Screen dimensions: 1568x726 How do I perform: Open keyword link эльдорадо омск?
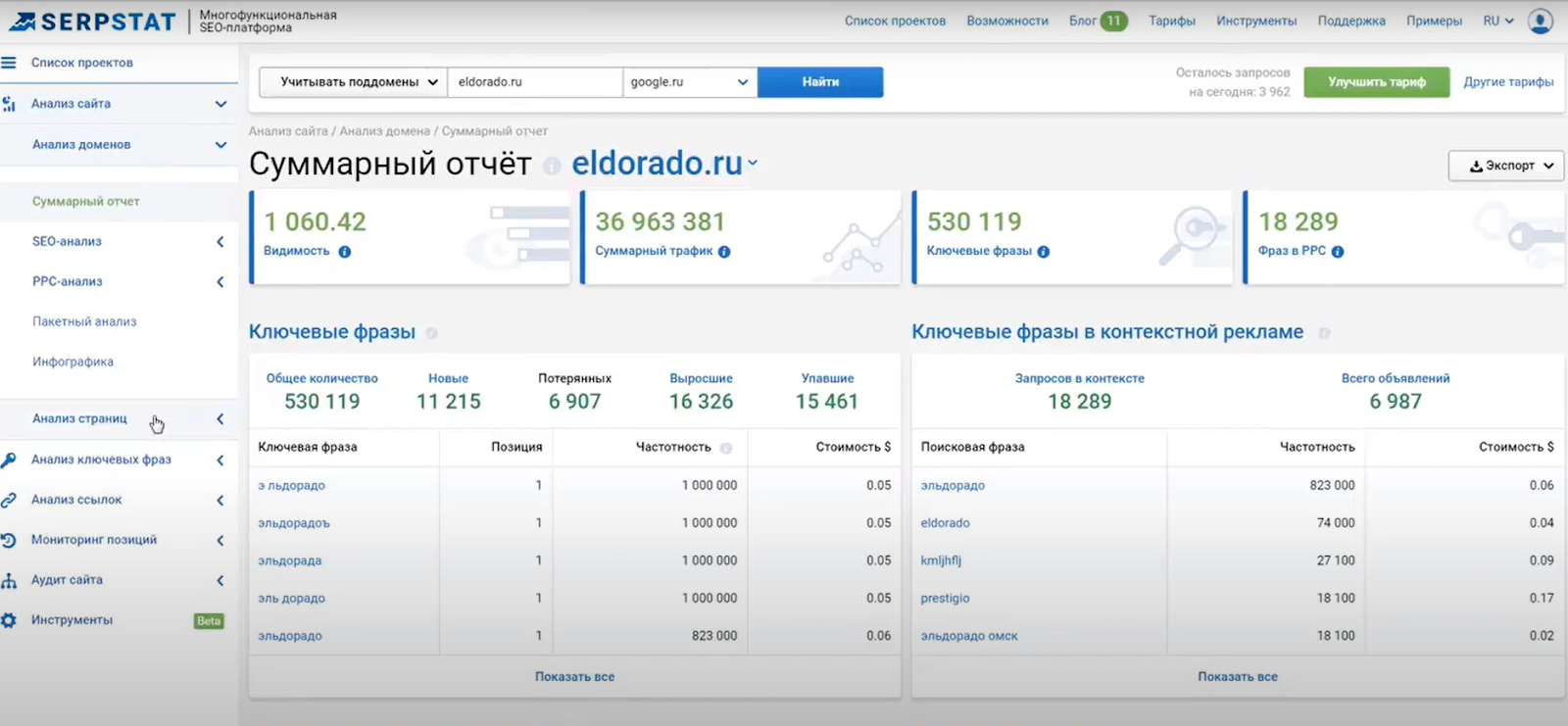(x=969, y=636)
